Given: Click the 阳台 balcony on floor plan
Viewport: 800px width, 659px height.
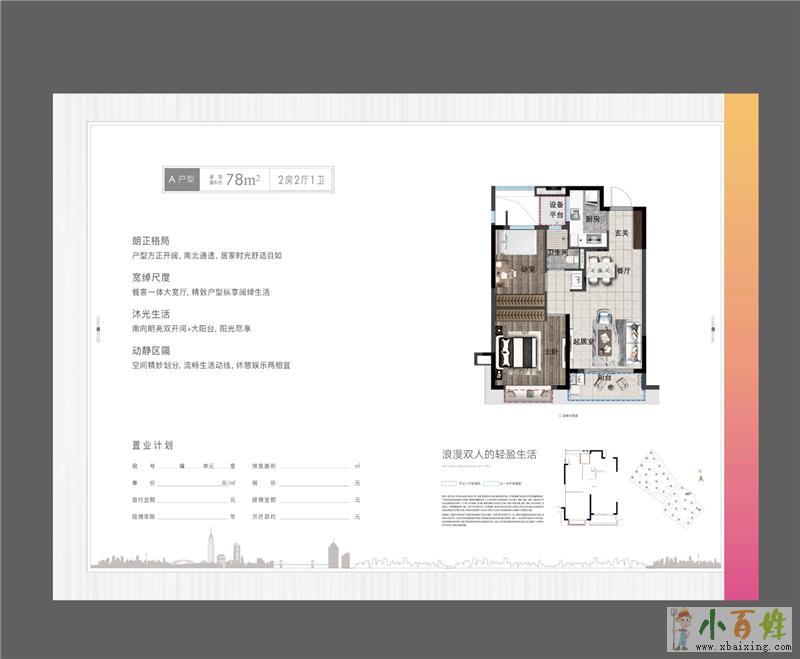Looking at the screenshot, I should [604, 385].
